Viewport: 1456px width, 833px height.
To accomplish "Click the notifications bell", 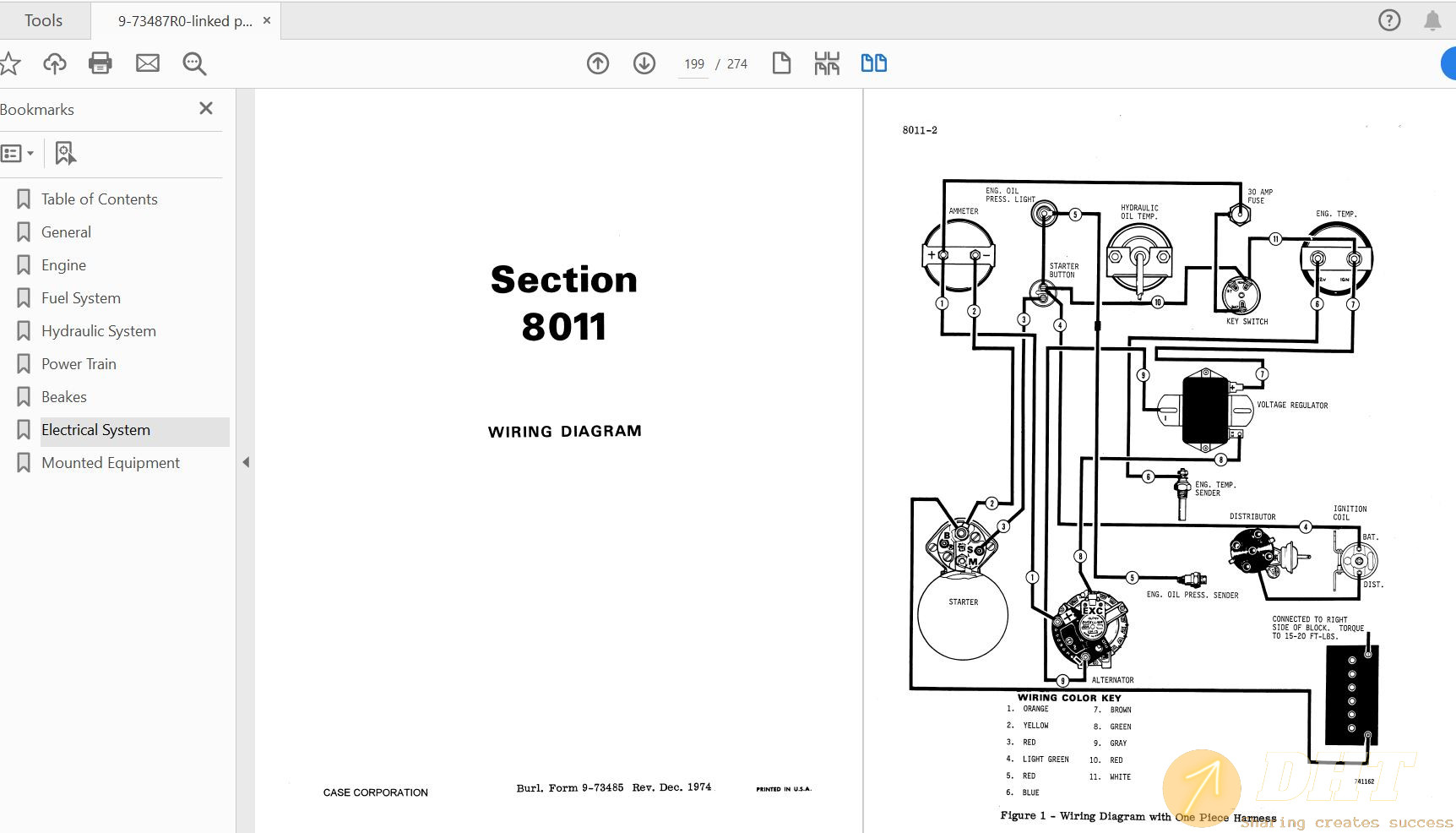I will [x=1433, y=19].
